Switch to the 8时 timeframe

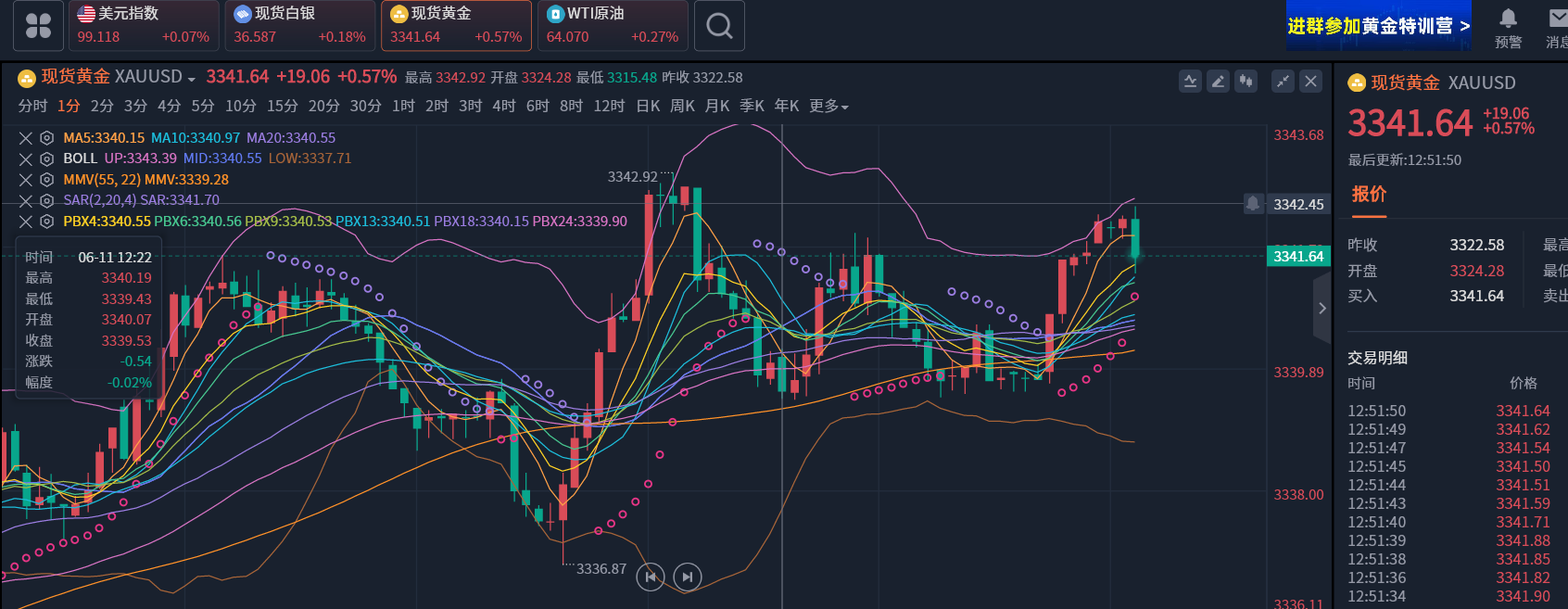(x=571, y=107)
